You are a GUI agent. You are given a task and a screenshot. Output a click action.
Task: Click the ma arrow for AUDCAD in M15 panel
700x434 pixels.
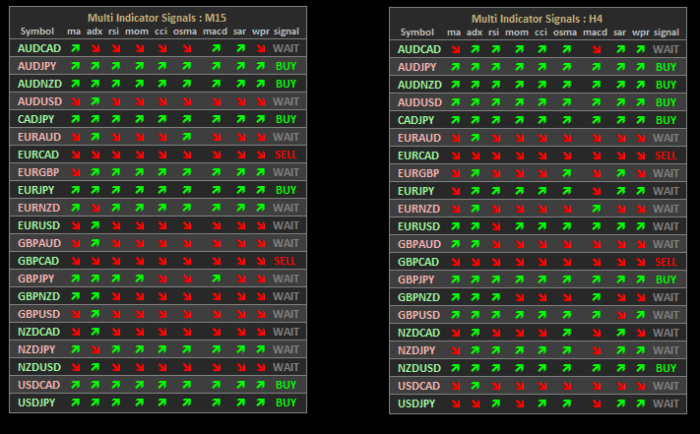click(x=74, y=48)
